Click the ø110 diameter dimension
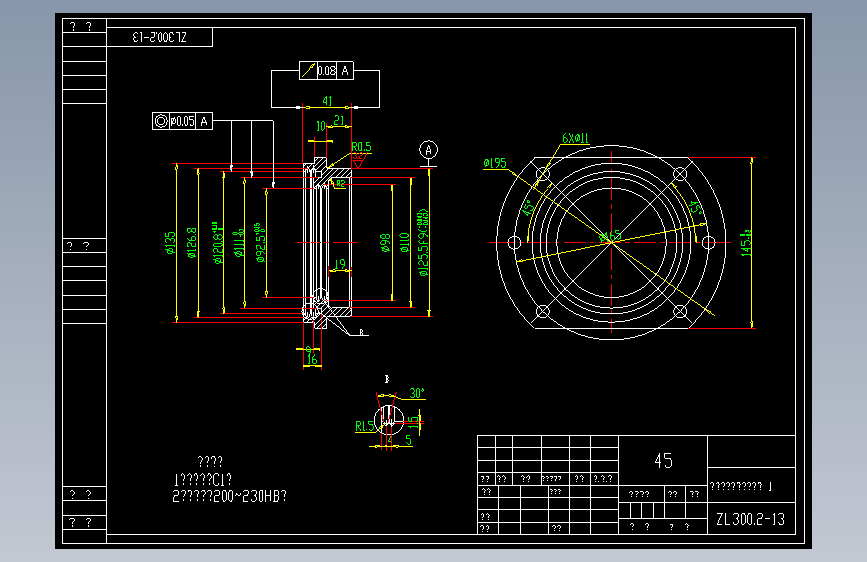Screen dimensions: 867x562 [x=404, y=243]
